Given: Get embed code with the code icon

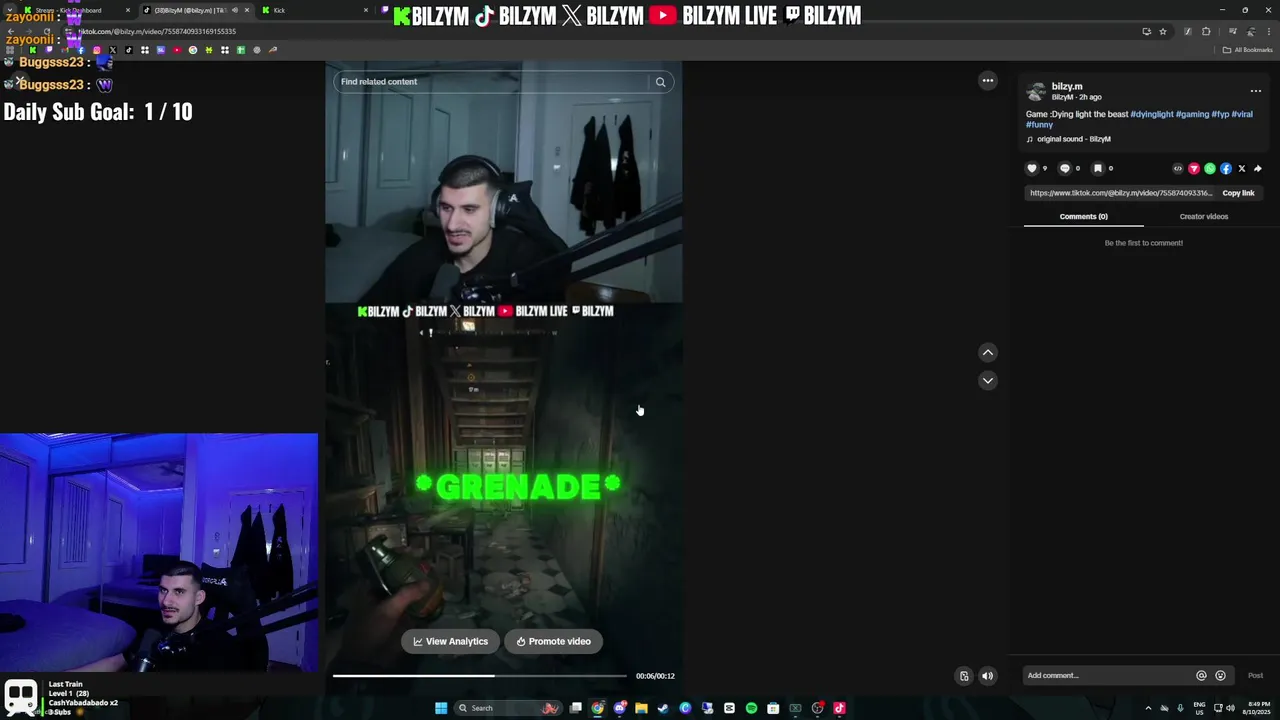Looking at the screenshot, I should click(x=1178, y=168).
